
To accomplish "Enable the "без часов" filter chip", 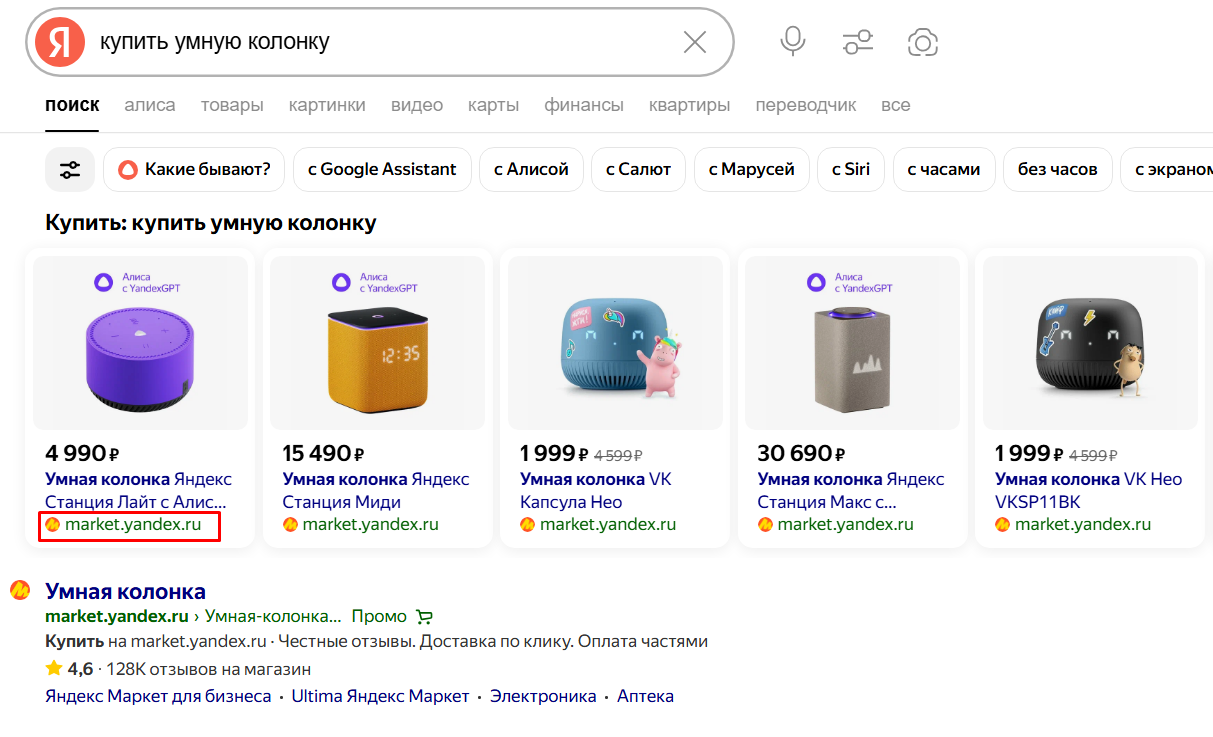I will coord(1057,169).
